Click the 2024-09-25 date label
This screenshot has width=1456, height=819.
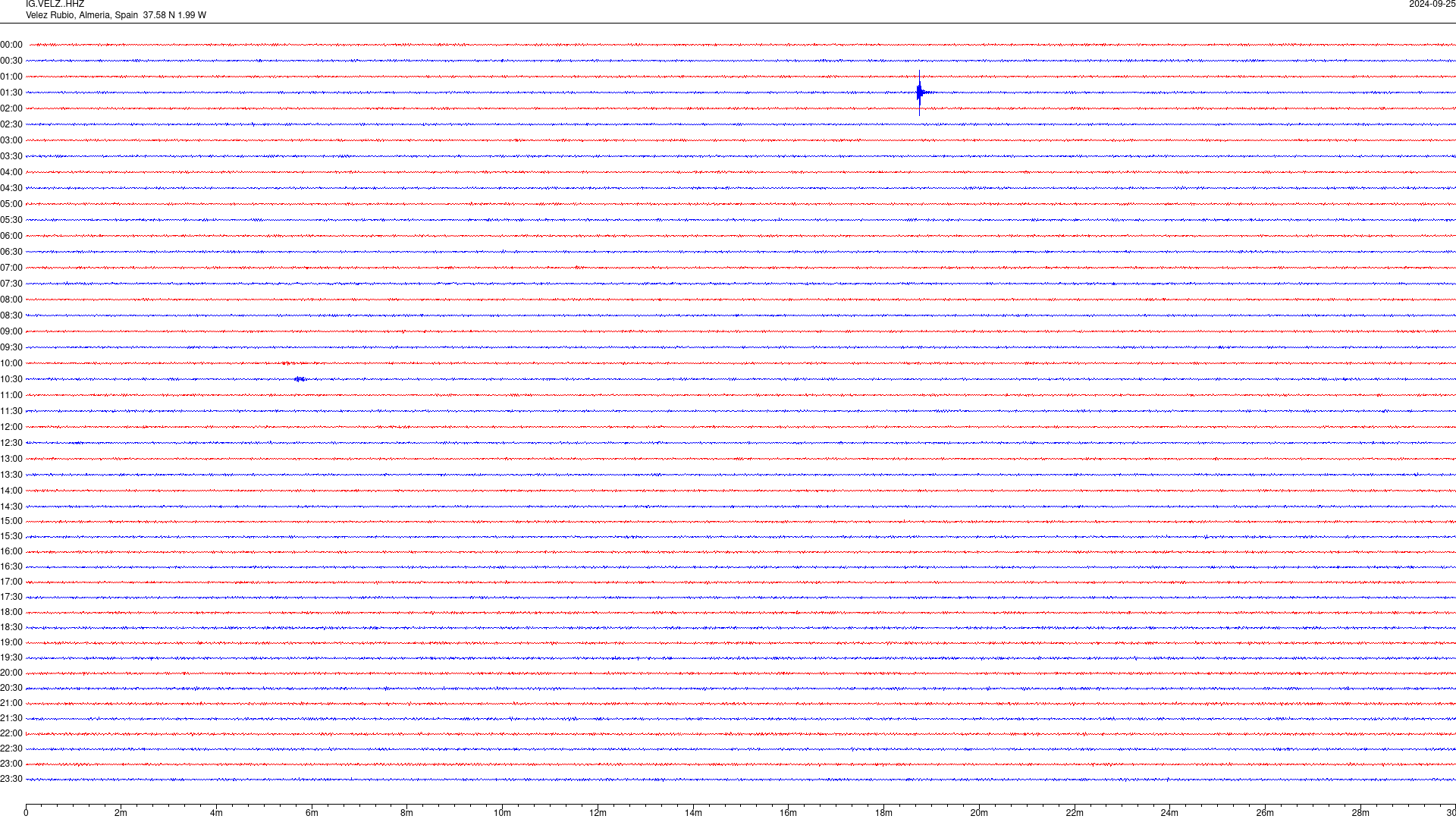[x=1432, y=5]
